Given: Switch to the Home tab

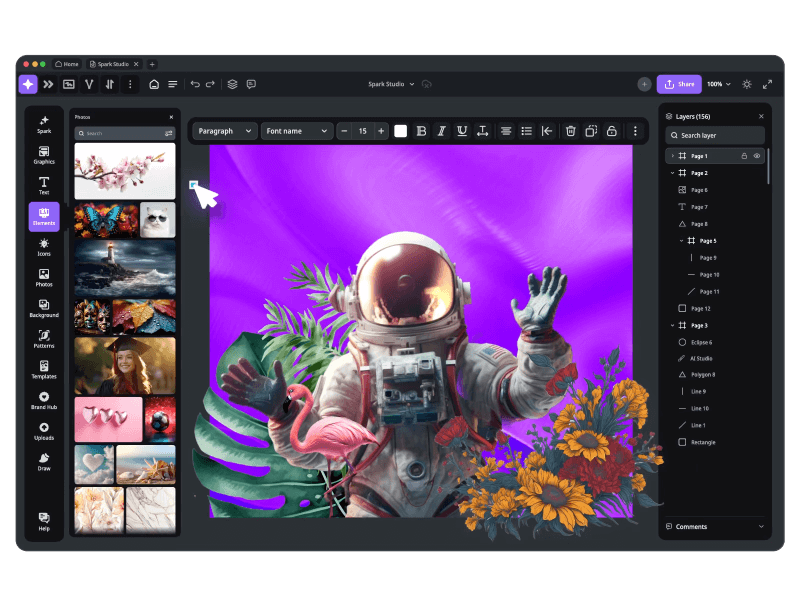Looking at the screenshot, I should click(x=67, y=64).
